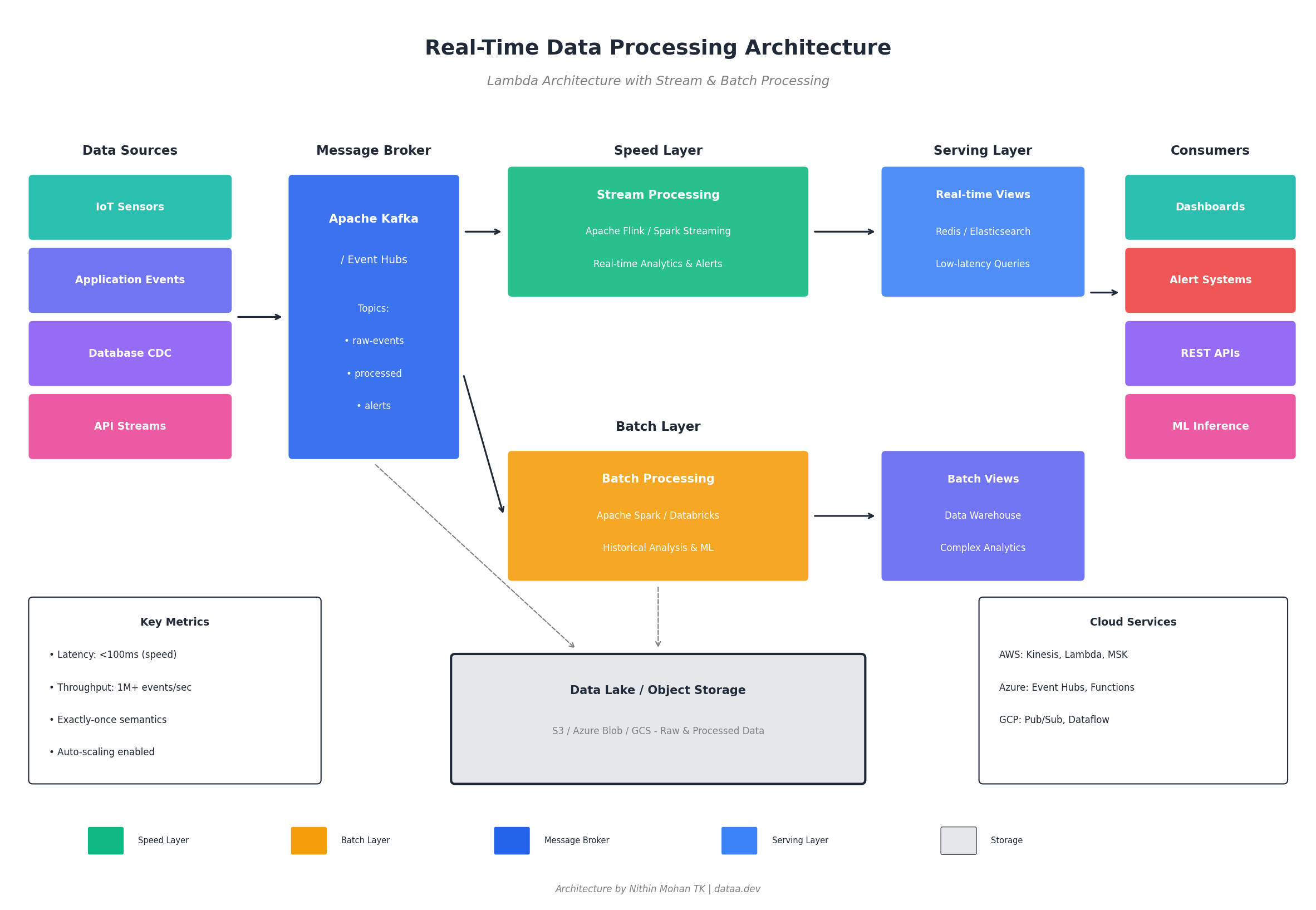
Task: Expand the Cloud Services panel
Action: (1132, 622)
